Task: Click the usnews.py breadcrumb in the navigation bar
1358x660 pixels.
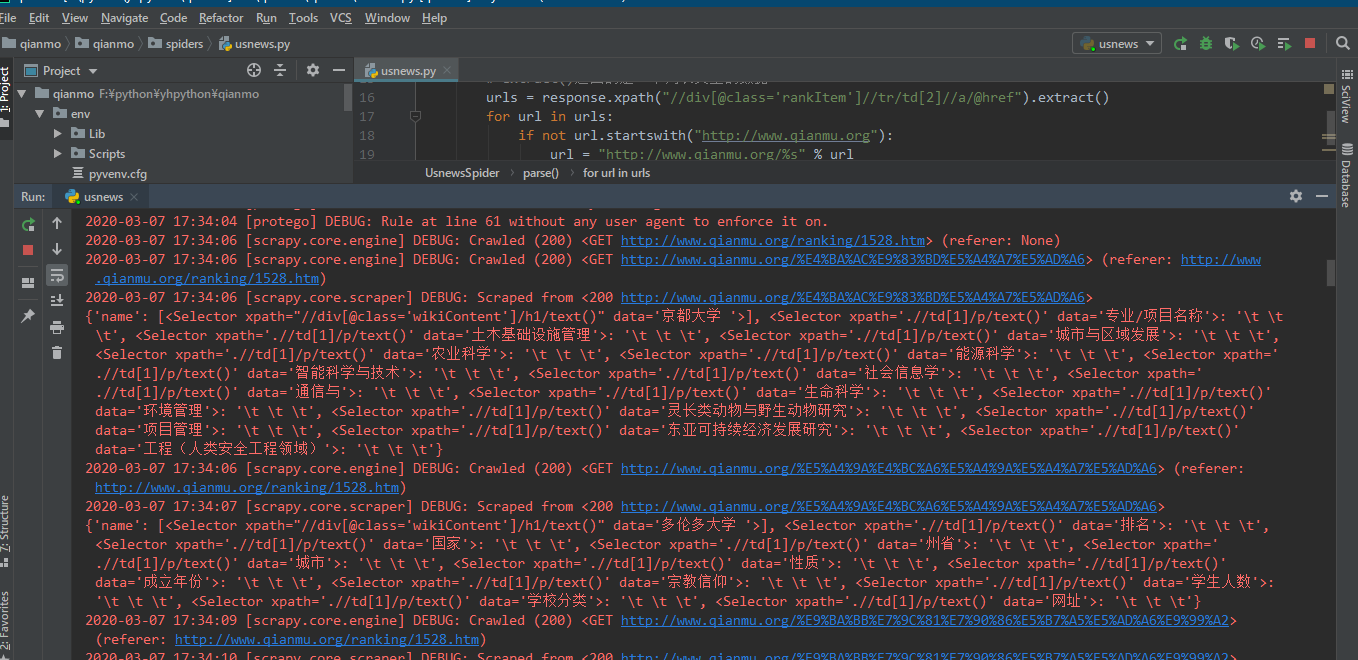Action: click(254, 44)
